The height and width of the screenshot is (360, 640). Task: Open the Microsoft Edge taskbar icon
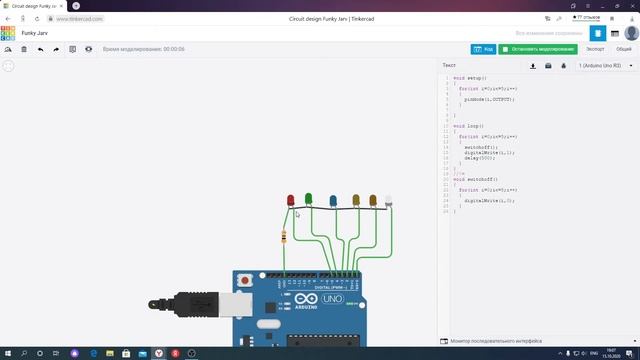click(x=93, y=353)
